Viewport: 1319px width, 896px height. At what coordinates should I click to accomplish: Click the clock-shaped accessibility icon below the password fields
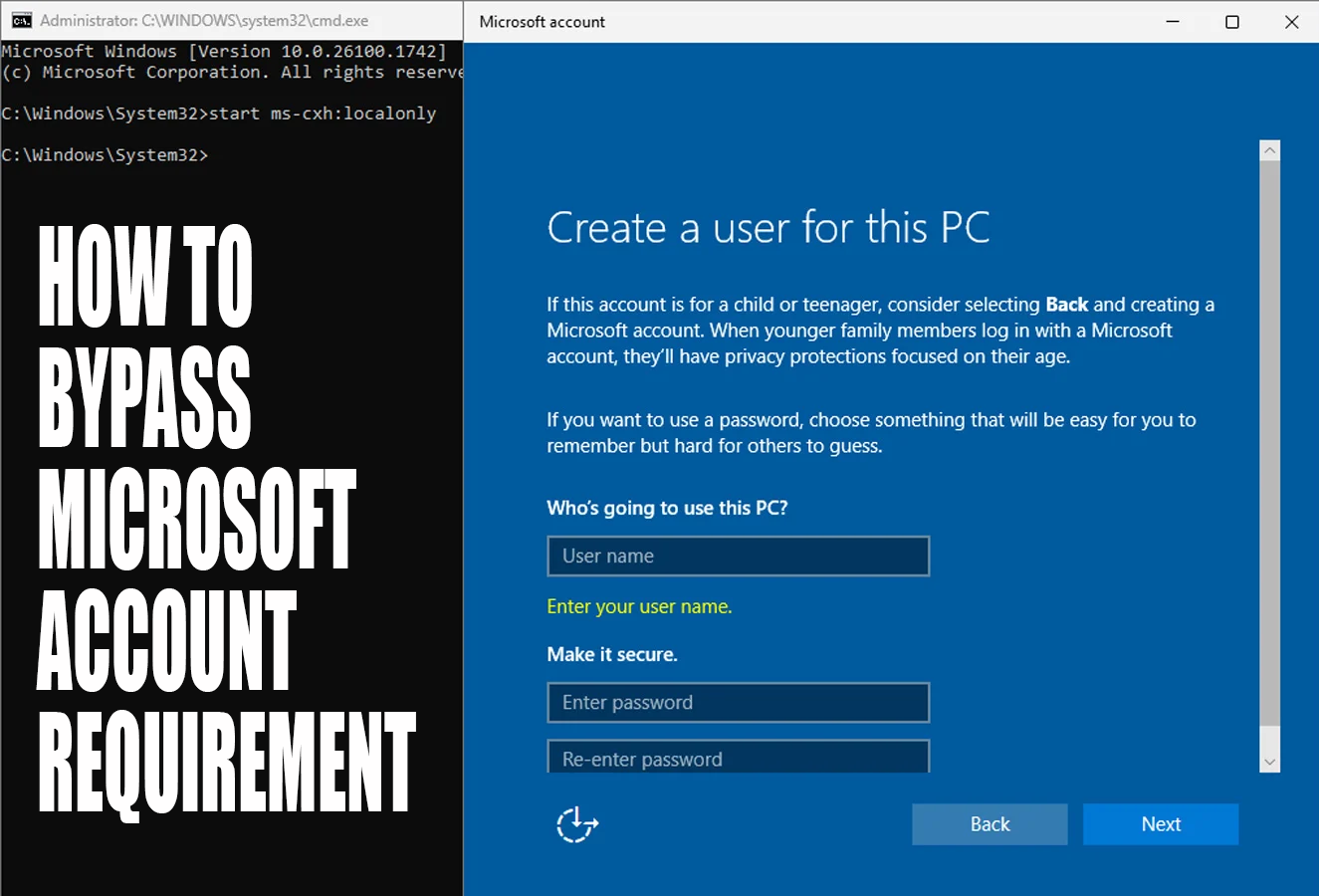577,824
